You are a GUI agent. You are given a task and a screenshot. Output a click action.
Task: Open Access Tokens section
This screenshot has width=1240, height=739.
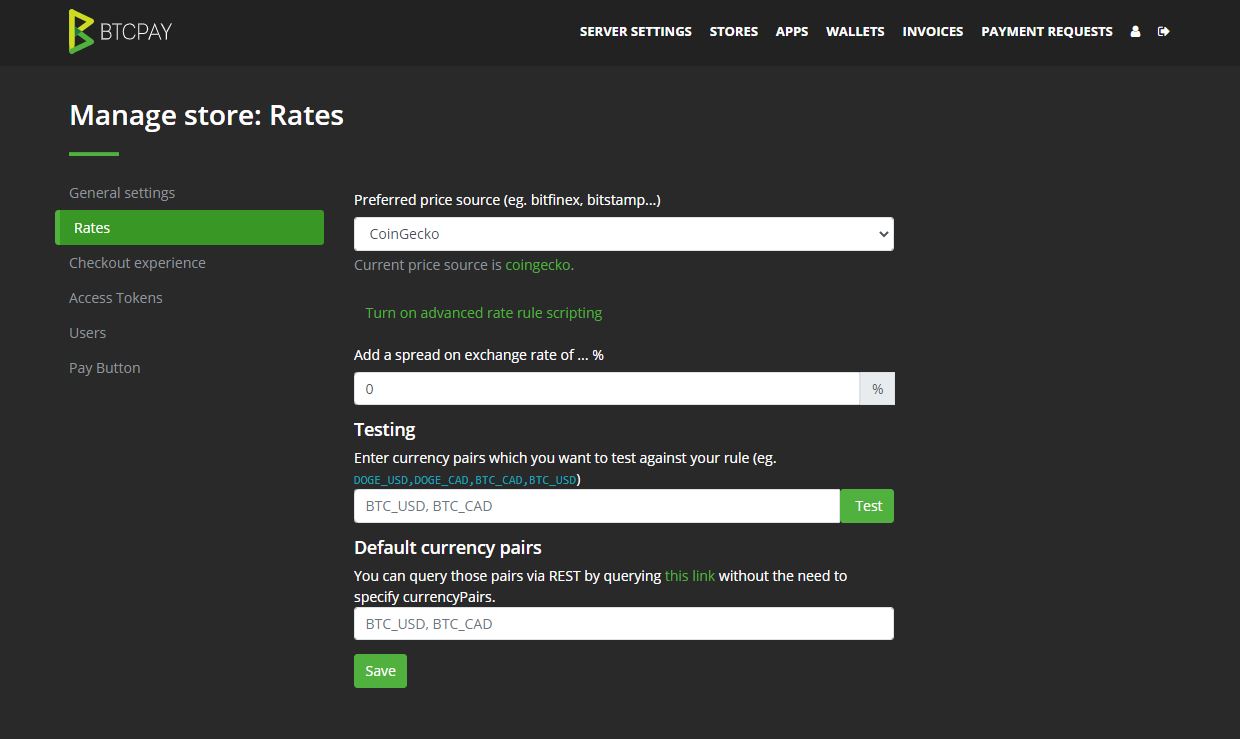point(116,298)
